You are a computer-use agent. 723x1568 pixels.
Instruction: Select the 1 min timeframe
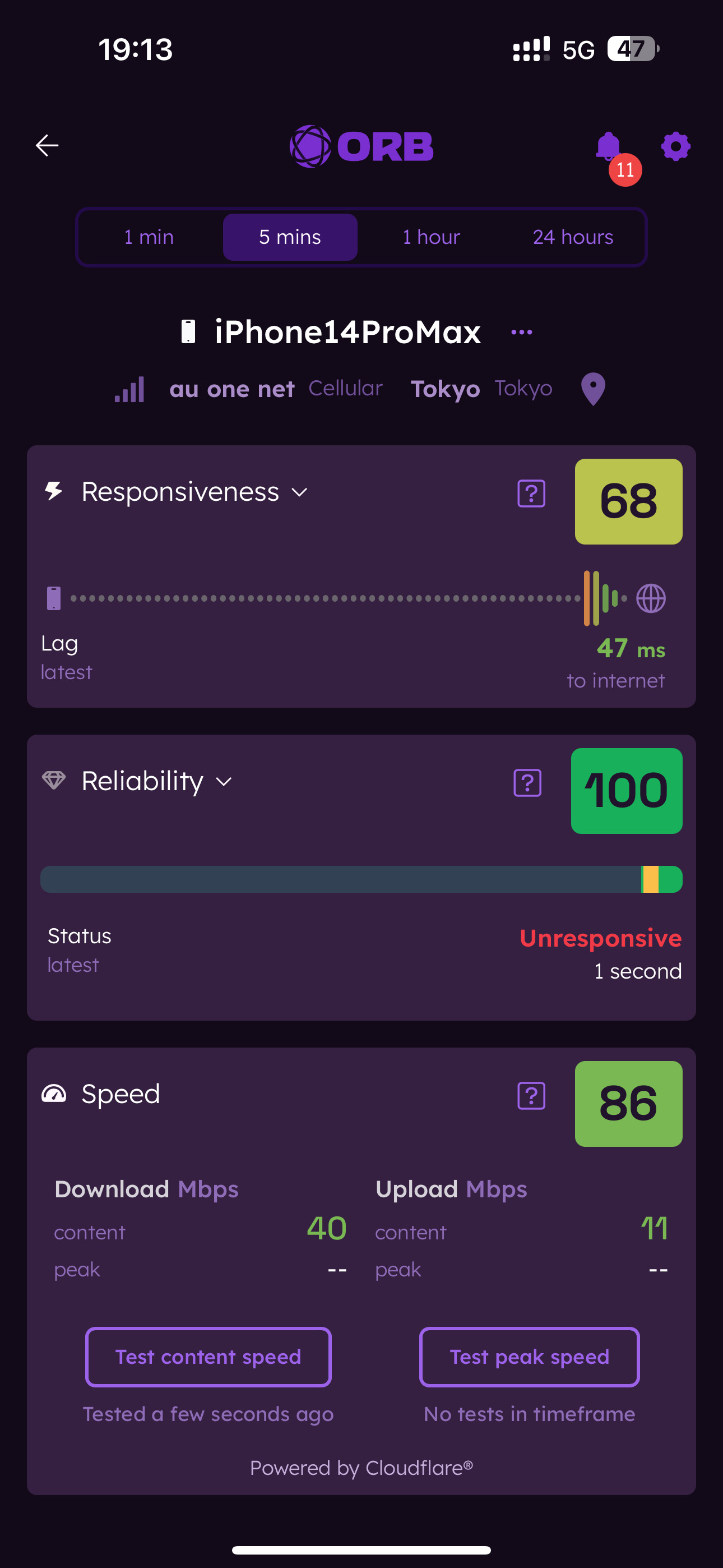(149, 237)
